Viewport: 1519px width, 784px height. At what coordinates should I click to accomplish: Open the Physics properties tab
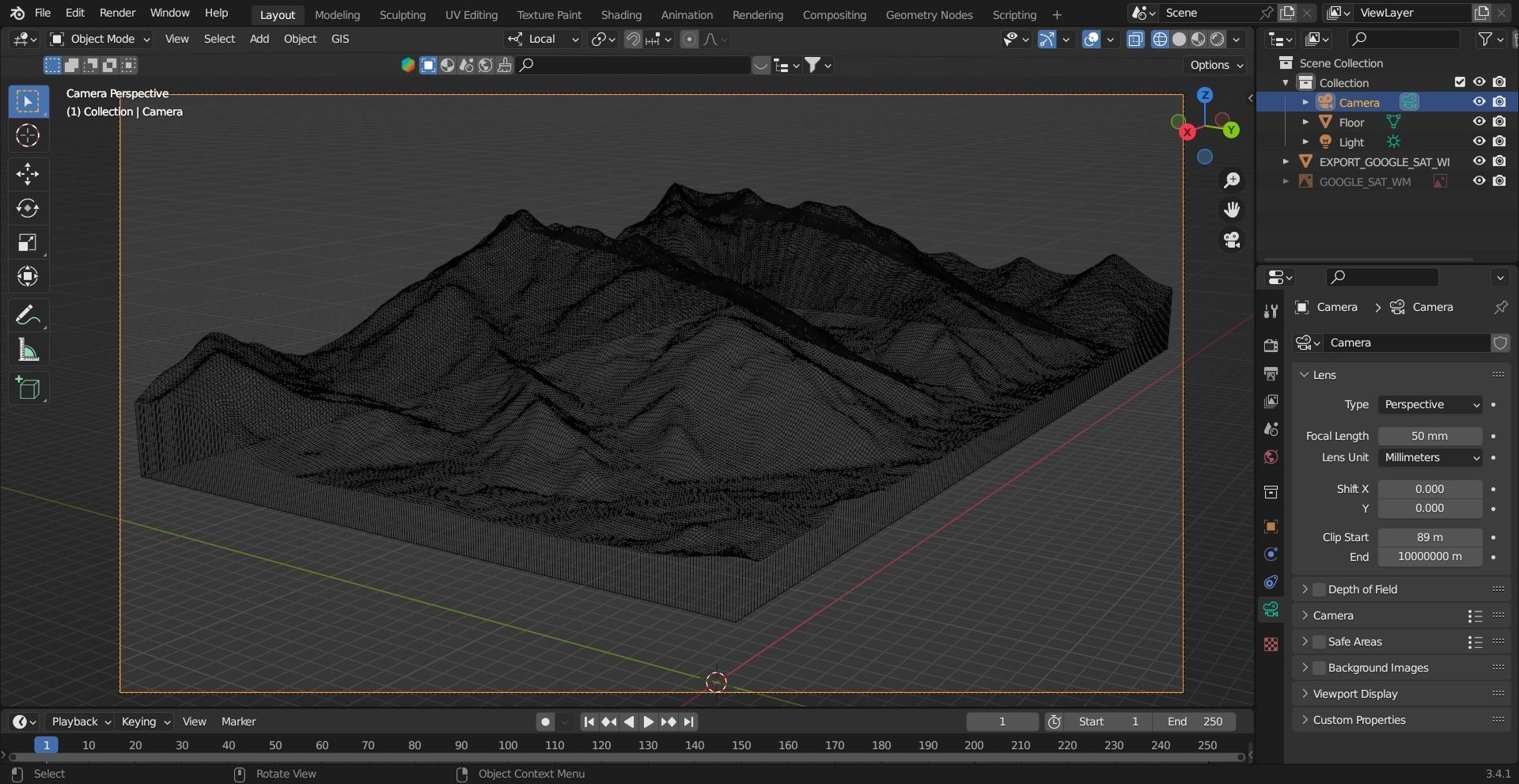tap(1271, 554)
